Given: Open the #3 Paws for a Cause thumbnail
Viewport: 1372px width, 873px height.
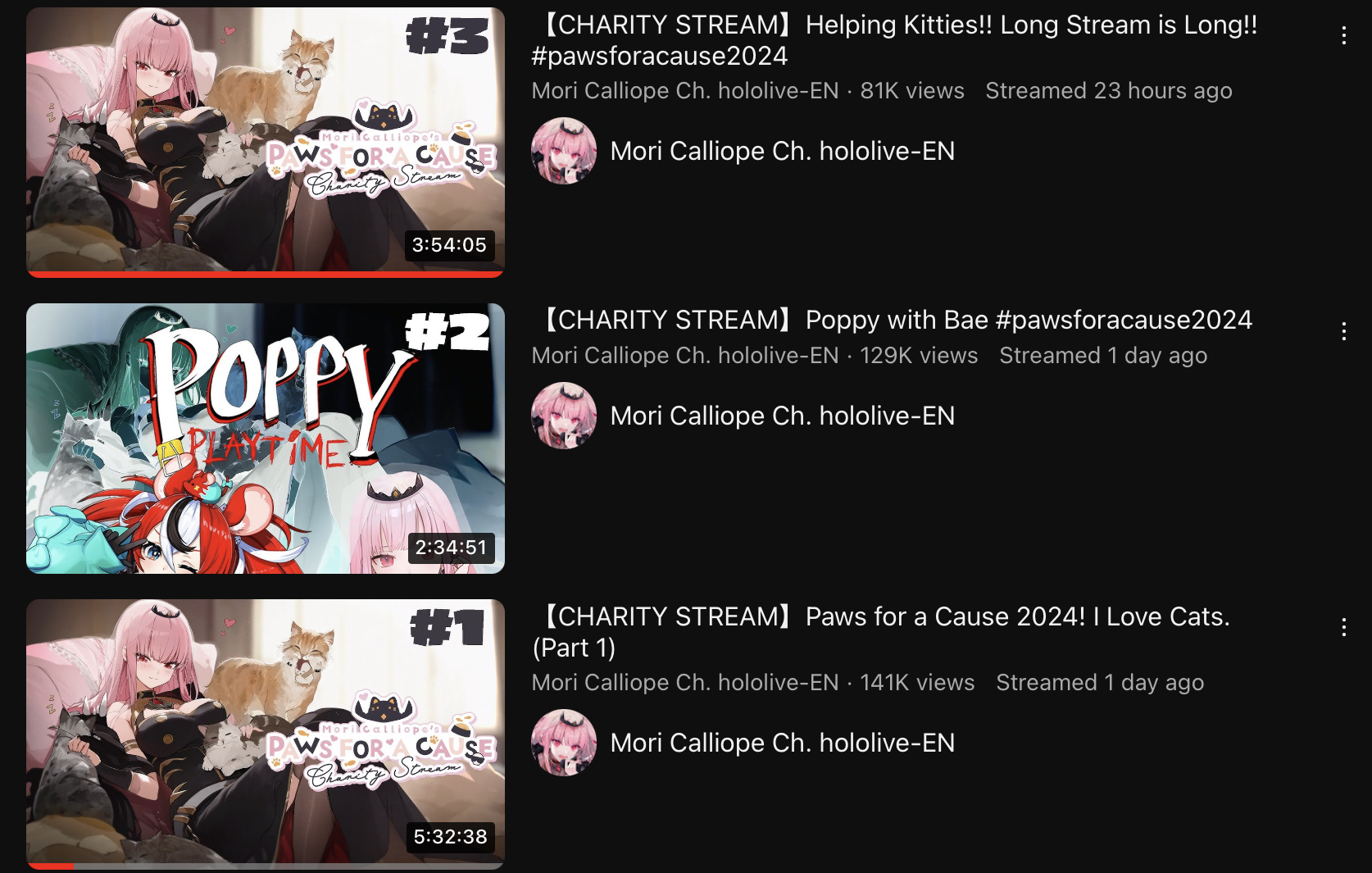Looking at the screenshot, I should point(266,143).
